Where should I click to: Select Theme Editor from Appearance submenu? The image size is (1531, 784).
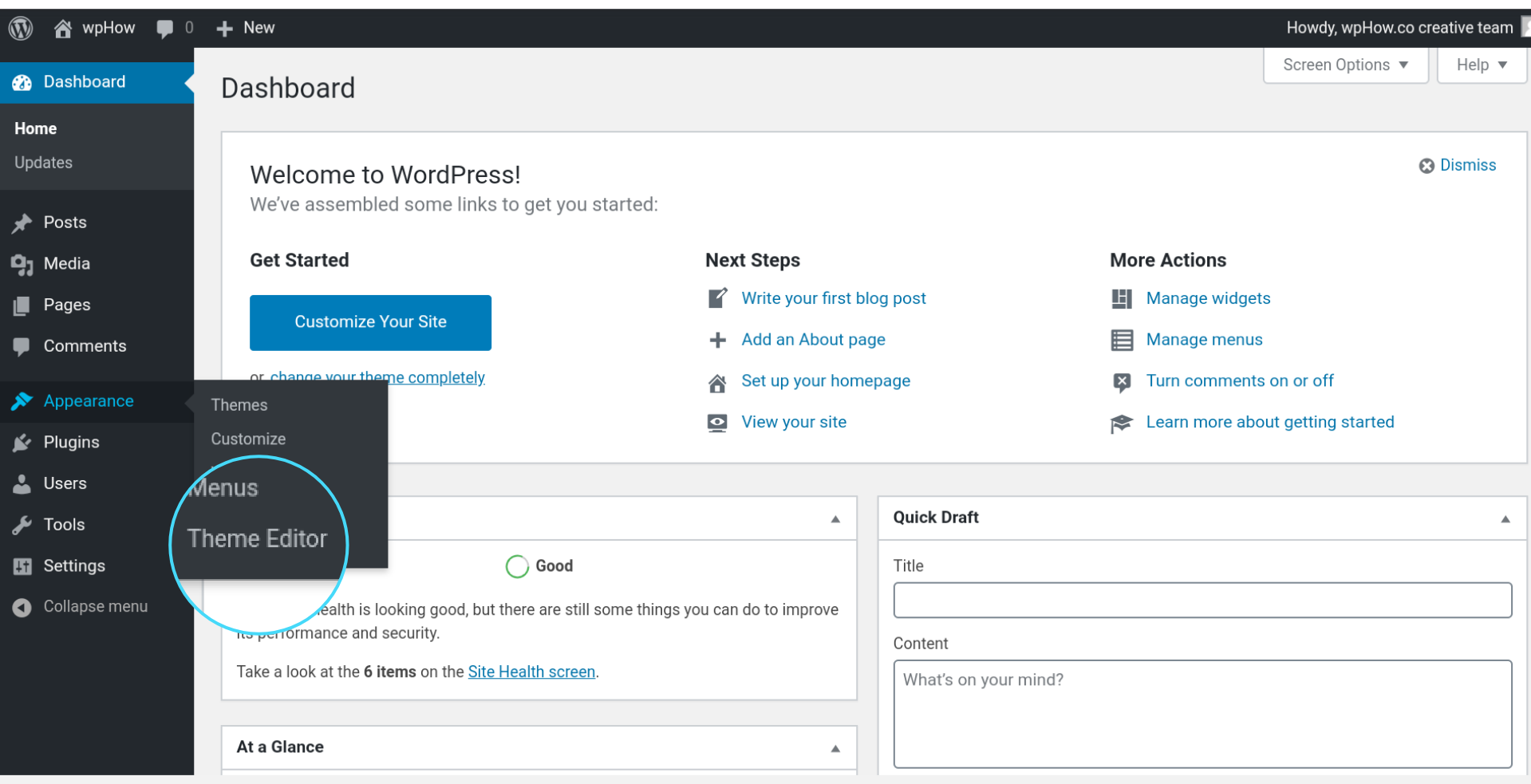(x=258, y=538)
